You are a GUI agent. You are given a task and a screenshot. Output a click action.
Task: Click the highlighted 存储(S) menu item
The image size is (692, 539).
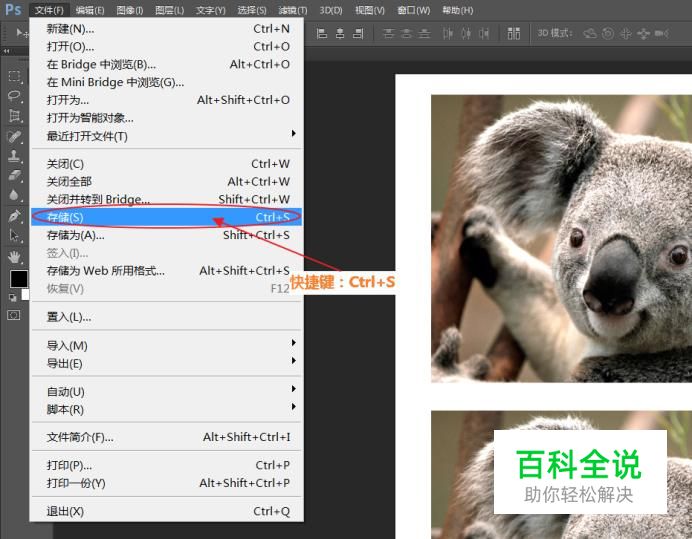click(167, 217)
